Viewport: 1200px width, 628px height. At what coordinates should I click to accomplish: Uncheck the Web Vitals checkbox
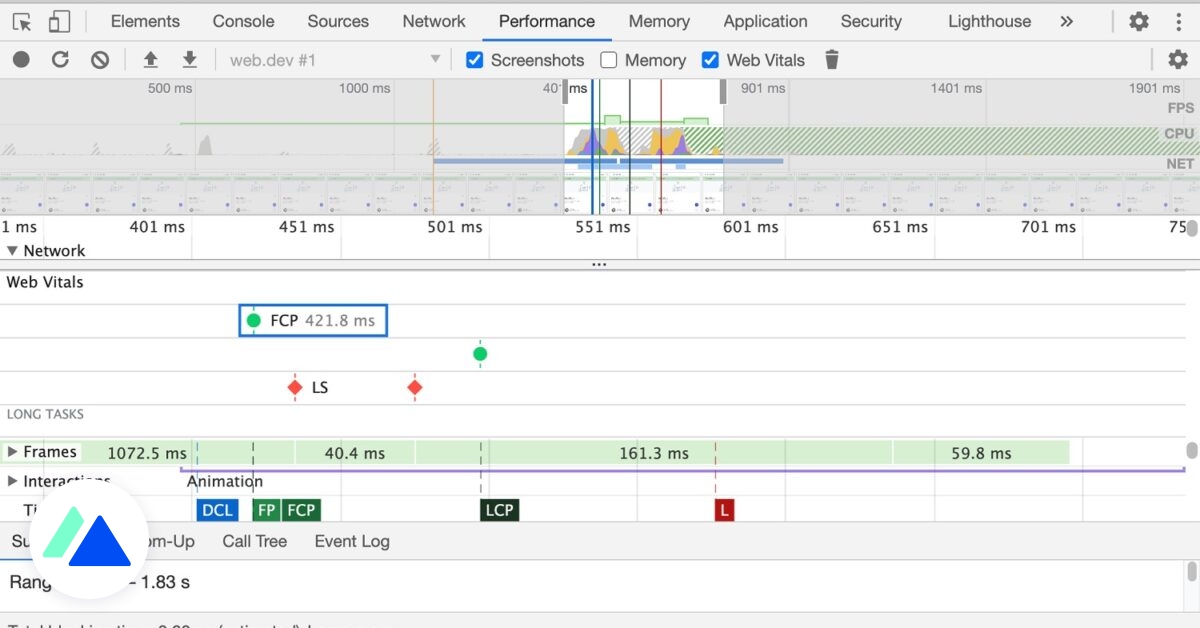(x=710, y=60)
